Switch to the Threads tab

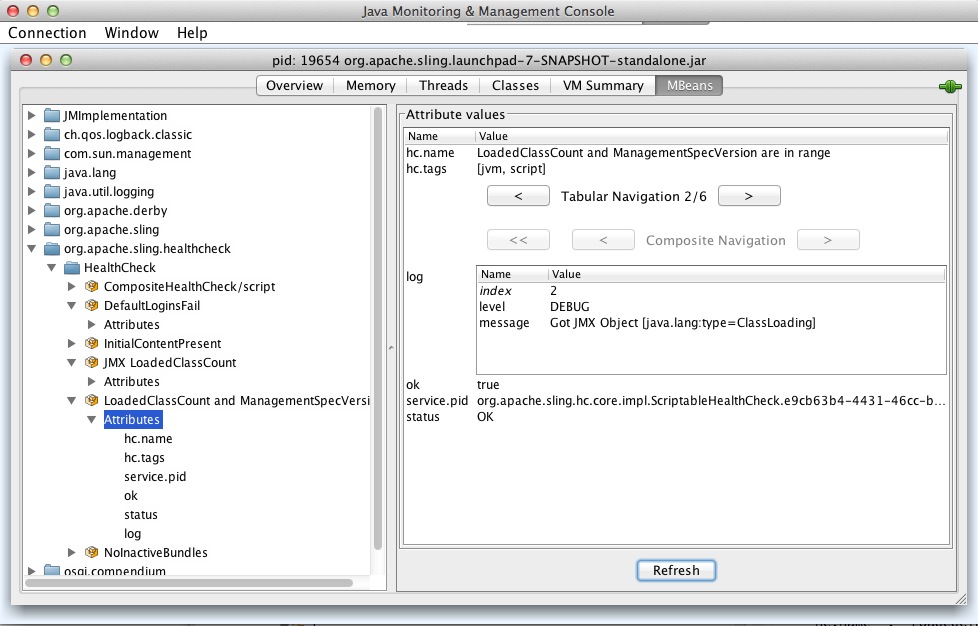point(443,86)
